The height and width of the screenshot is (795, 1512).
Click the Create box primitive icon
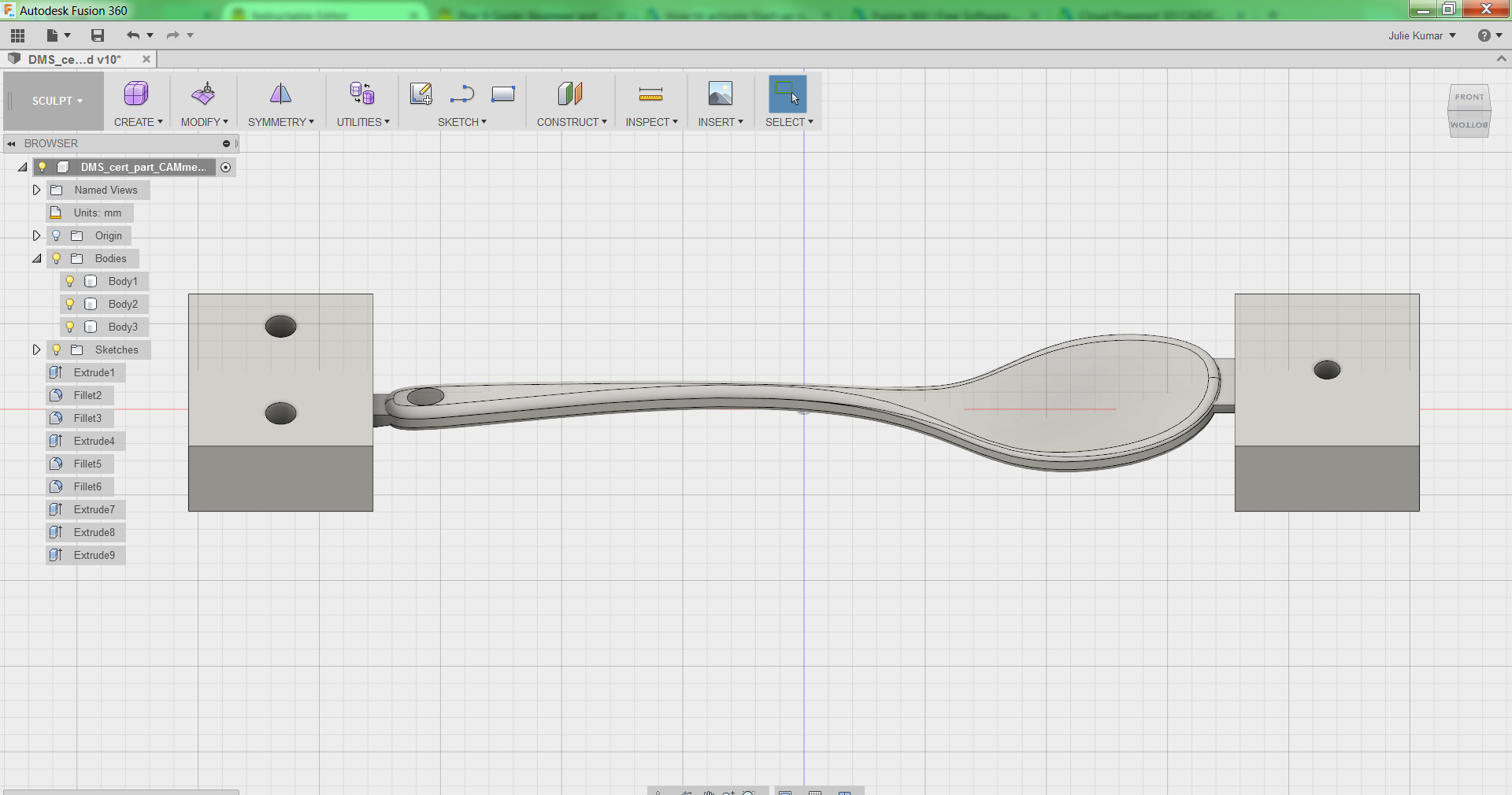tap(136, 94)
